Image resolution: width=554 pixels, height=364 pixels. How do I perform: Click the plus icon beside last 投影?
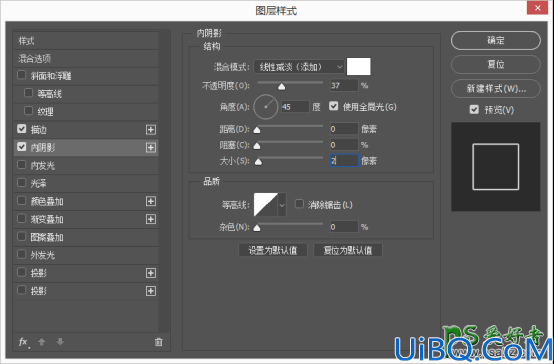[151, 291]
